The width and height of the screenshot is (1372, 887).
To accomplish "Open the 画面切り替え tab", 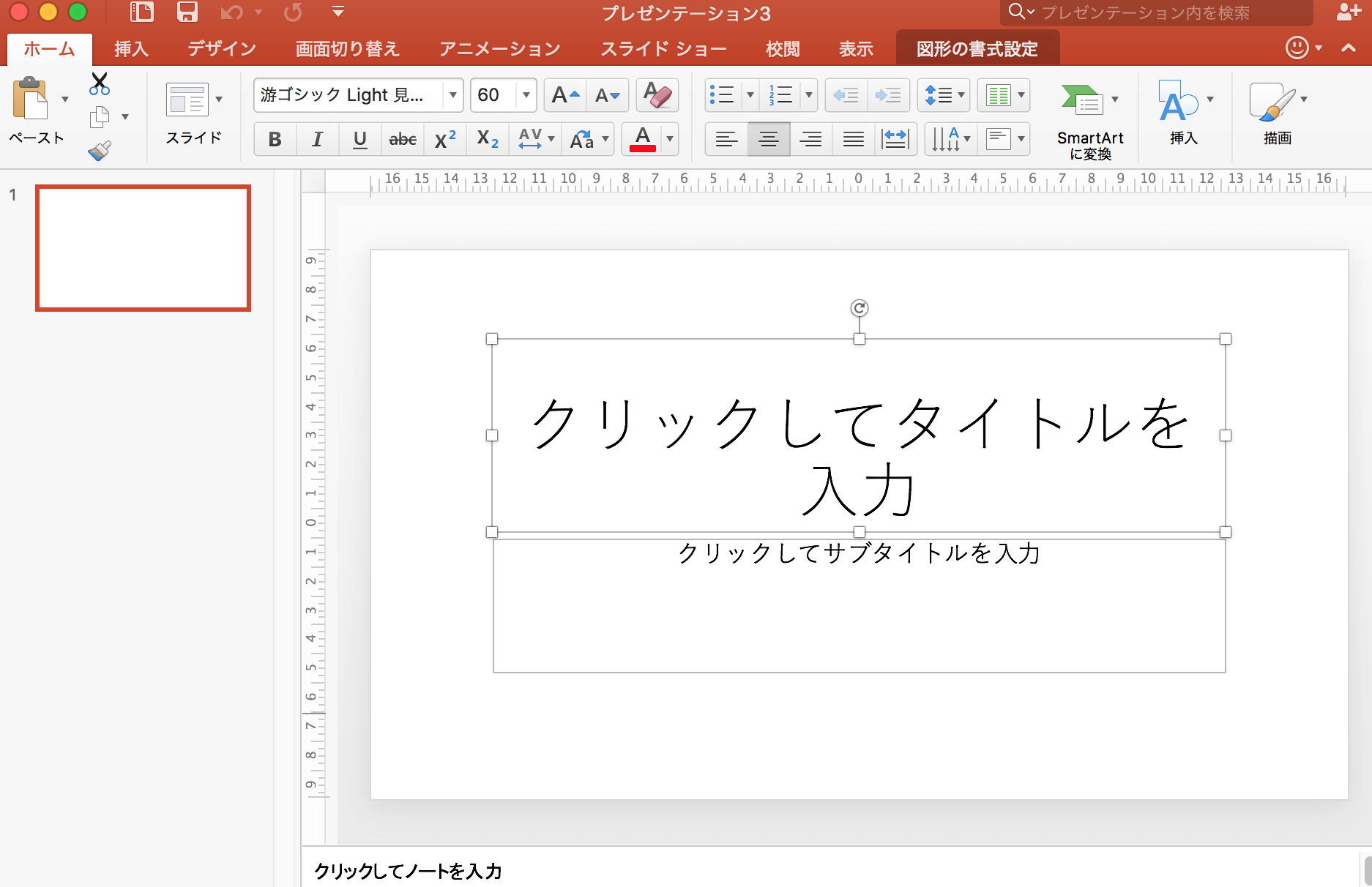I will pyautogui.click(x=347, y=49).
